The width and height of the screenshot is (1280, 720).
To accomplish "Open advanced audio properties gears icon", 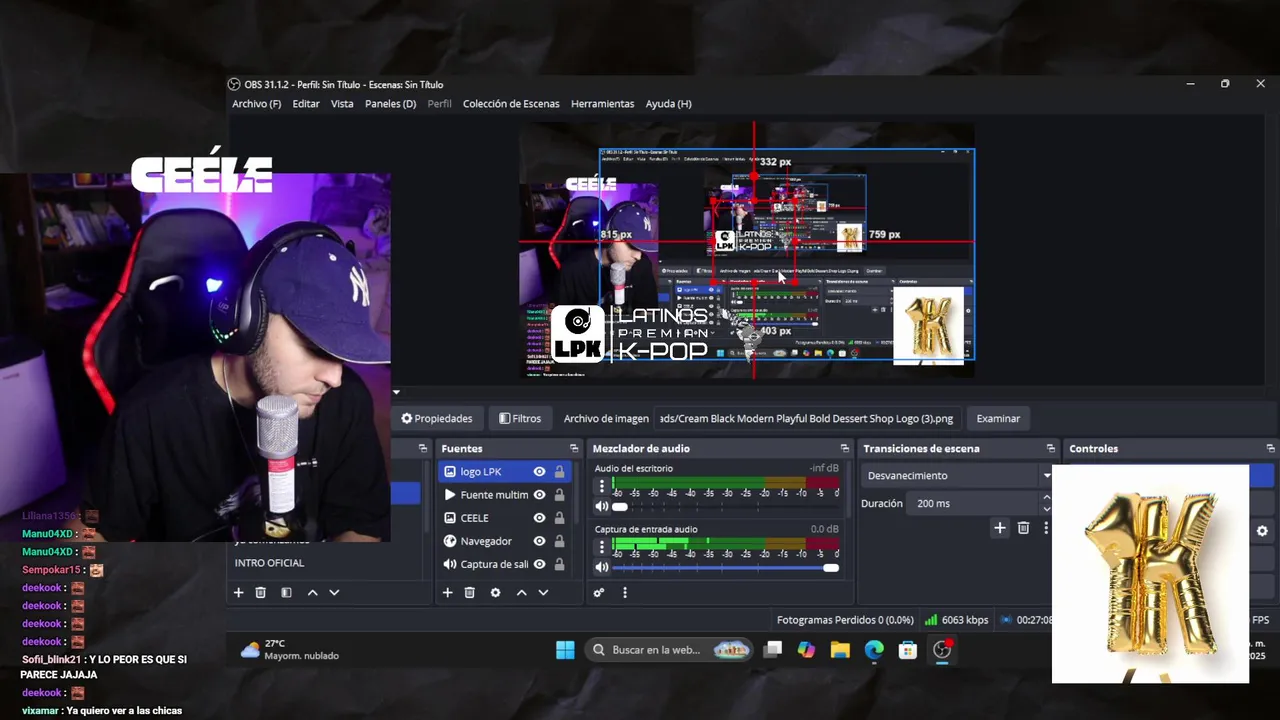I will [599, 593].
